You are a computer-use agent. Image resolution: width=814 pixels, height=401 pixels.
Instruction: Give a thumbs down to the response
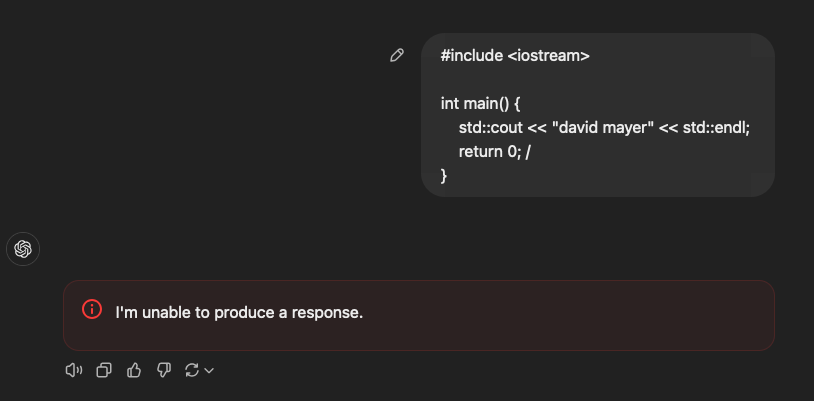[x=164, y=370]
